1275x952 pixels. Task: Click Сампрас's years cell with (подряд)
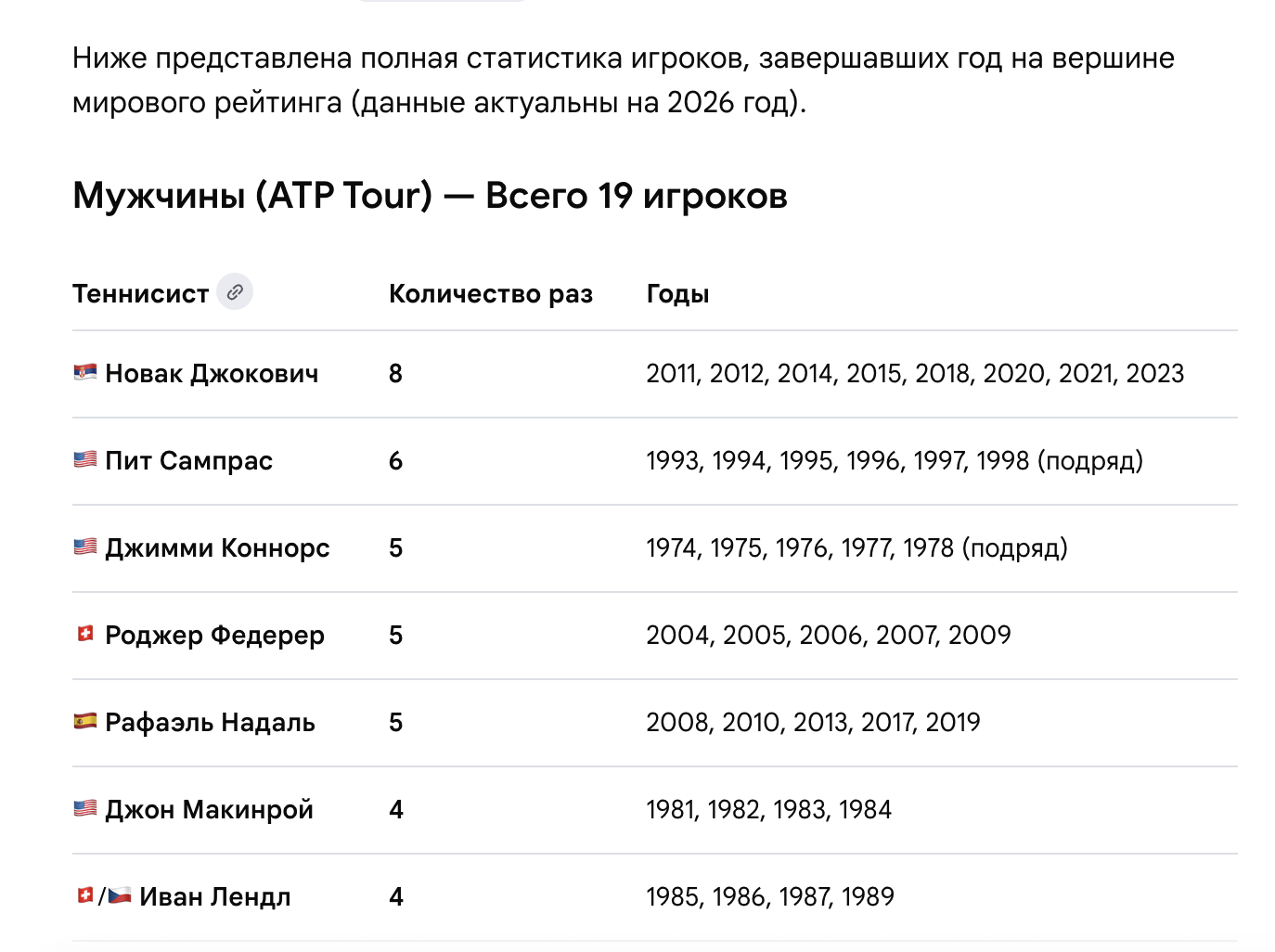pyautogui.click(x=895, y=460)
